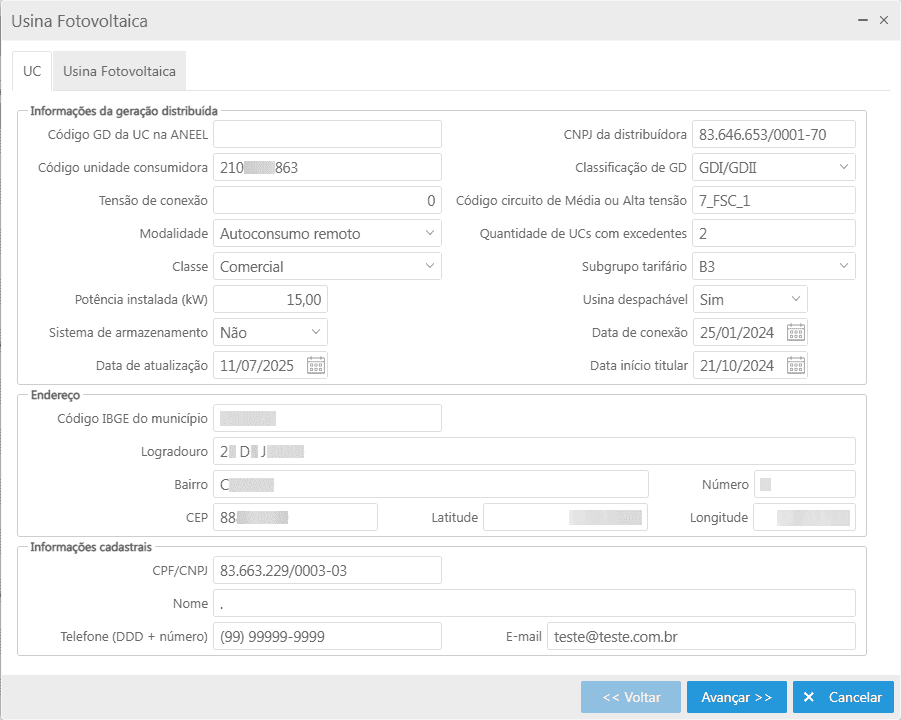Image resolution: width=901 pixels, height=720 pixels.
Task: Open the Classe dropdown
Action: tap(429, 266)
